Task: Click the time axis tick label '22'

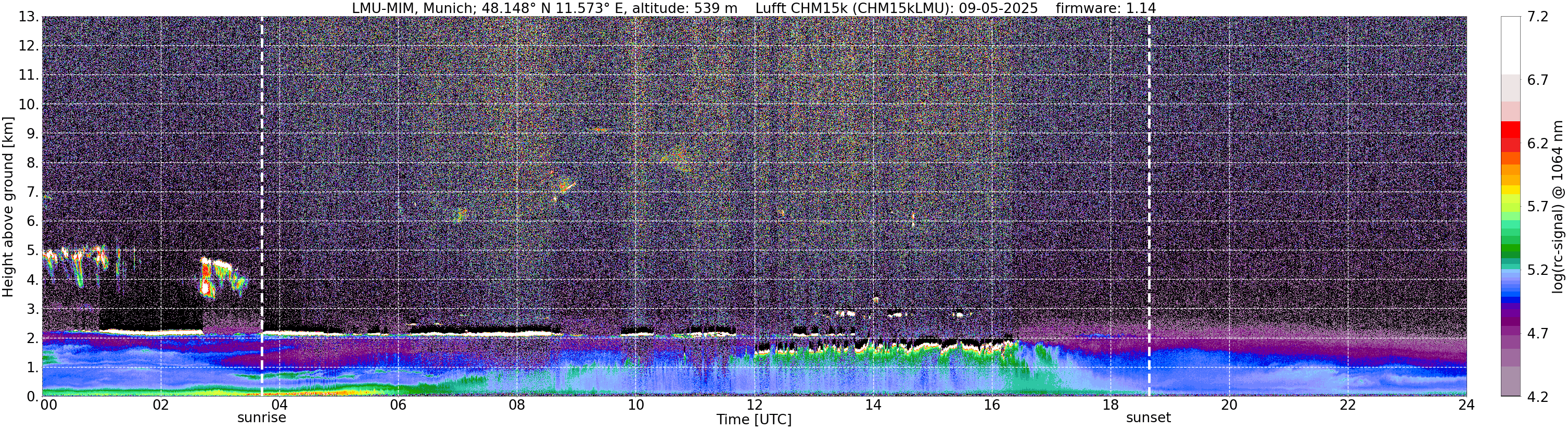Action: pyautogui.click(x=1348, y=405)
